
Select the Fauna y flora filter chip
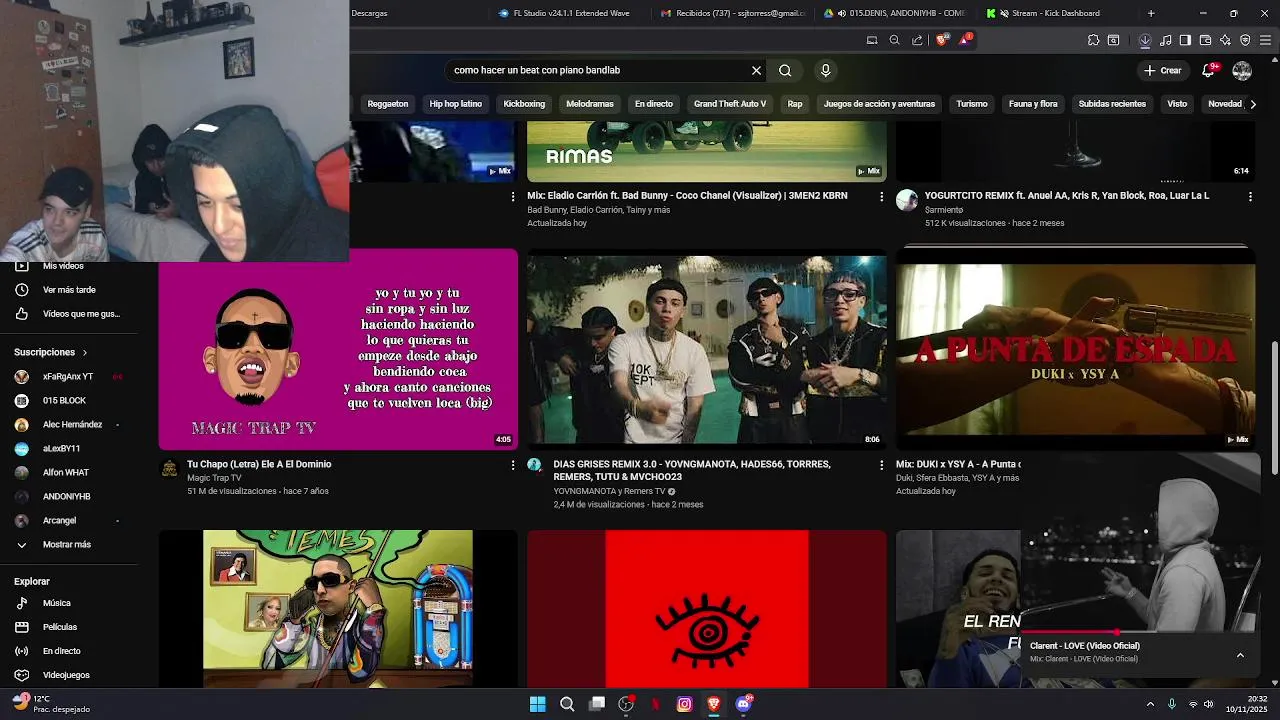click(x=1033, y=104)
